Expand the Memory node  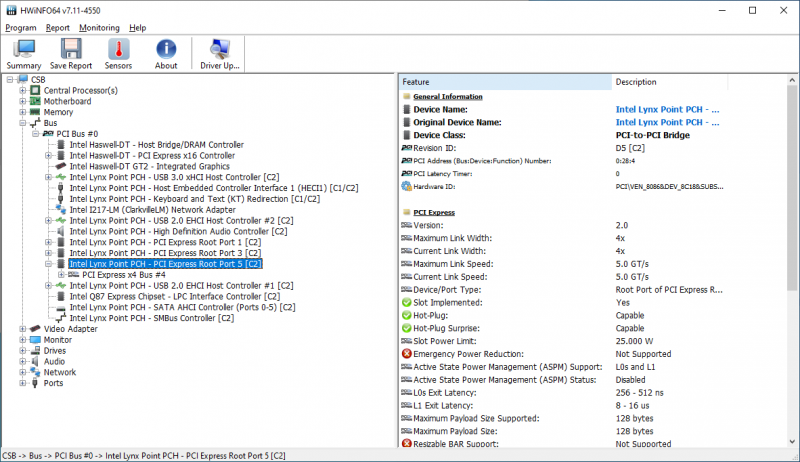click(x=22, y=112)
